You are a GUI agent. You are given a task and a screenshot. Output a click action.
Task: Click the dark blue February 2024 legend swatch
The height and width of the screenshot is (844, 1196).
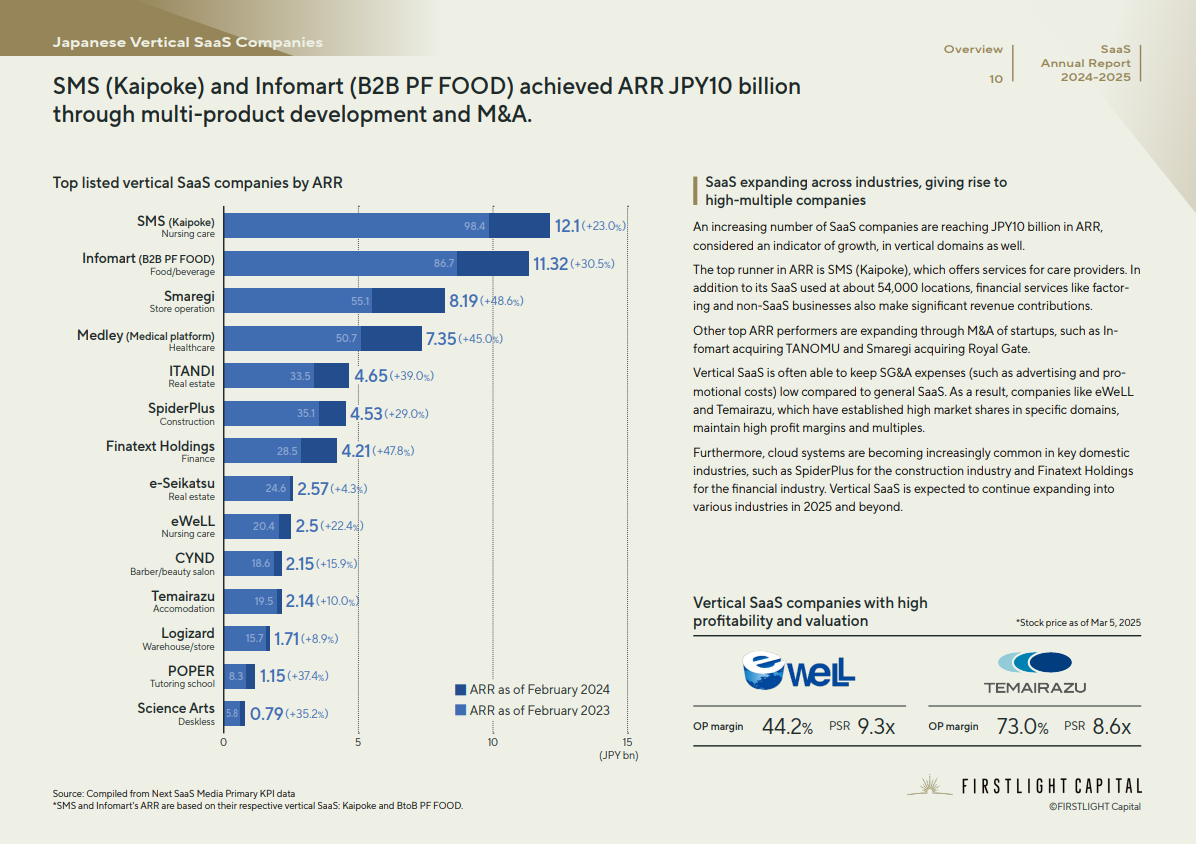click(x=460, y=689)
